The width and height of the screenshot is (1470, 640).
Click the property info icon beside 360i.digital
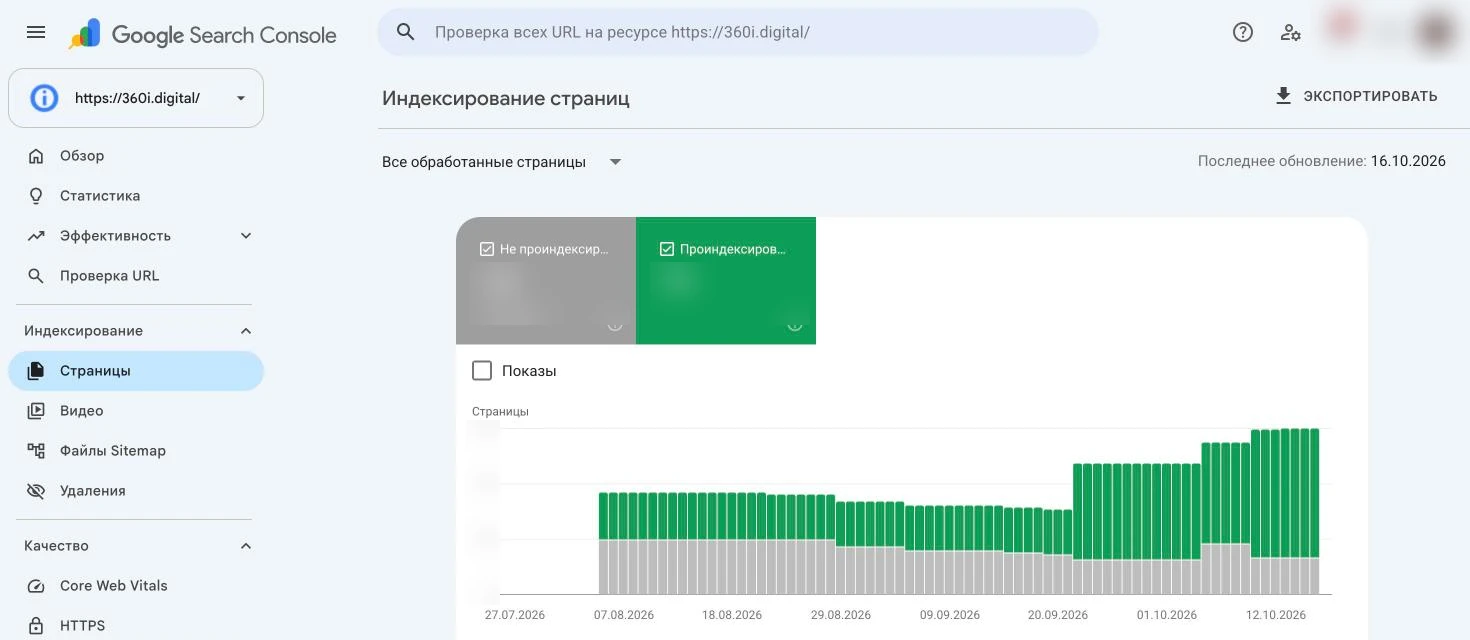pos(44,98)
